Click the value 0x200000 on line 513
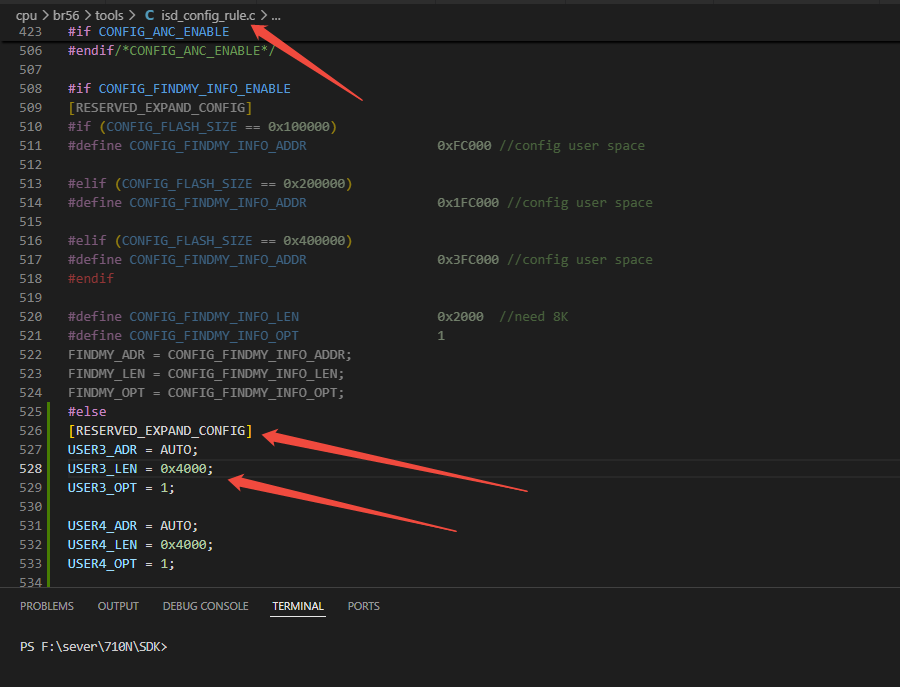The height and width of the screenshot is (687, 900). [x=314, y=183]
